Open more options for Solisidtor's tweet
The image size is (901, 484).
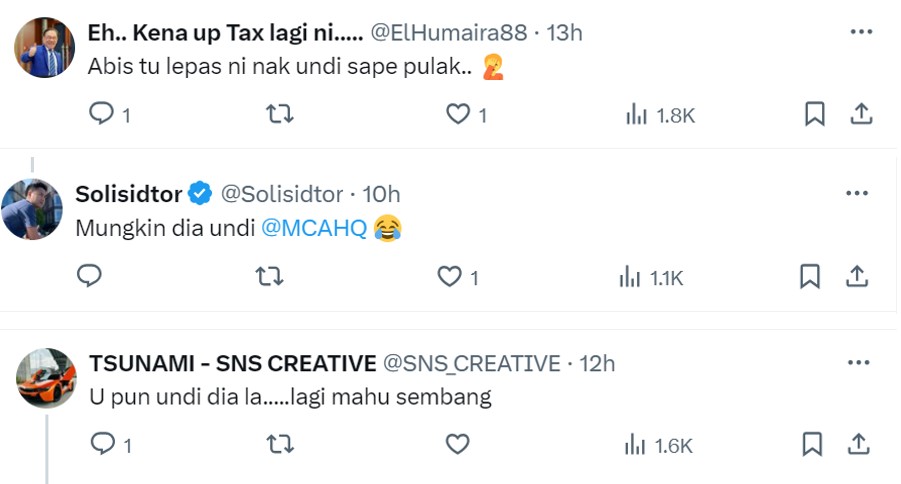(x=857, y=193)
